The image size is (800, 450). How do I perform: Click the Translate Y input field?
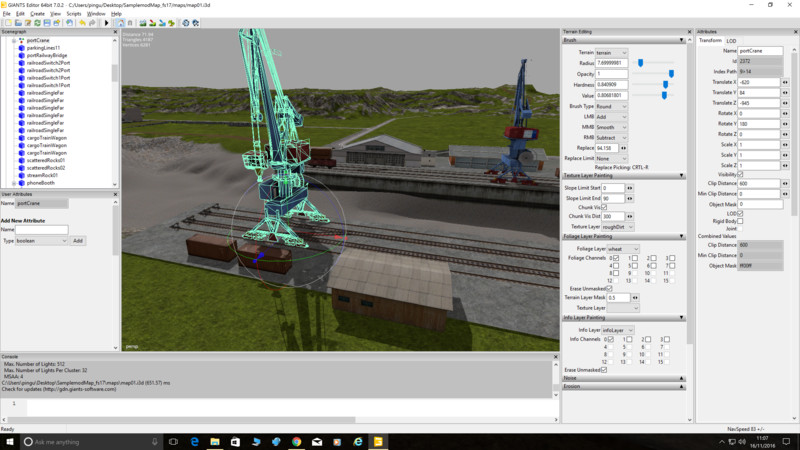(x=759, y=93)
